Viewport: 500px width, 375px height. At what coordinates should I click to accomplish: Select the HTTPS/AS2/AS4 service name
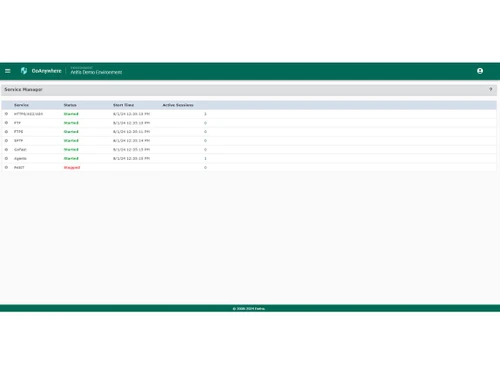28,114
